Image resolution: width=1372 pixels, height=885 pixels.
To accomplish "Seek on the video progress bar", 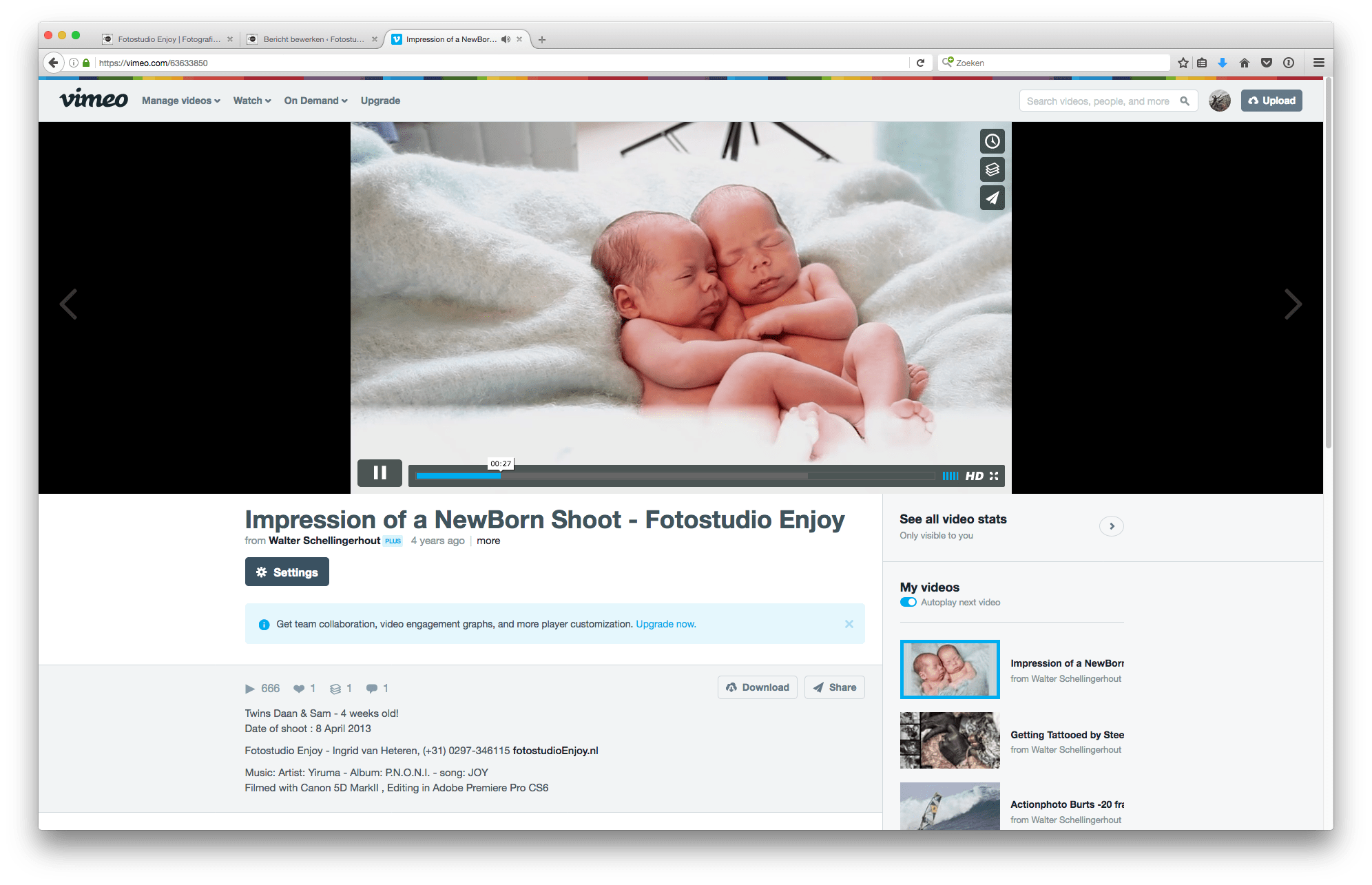I will 675,476.
